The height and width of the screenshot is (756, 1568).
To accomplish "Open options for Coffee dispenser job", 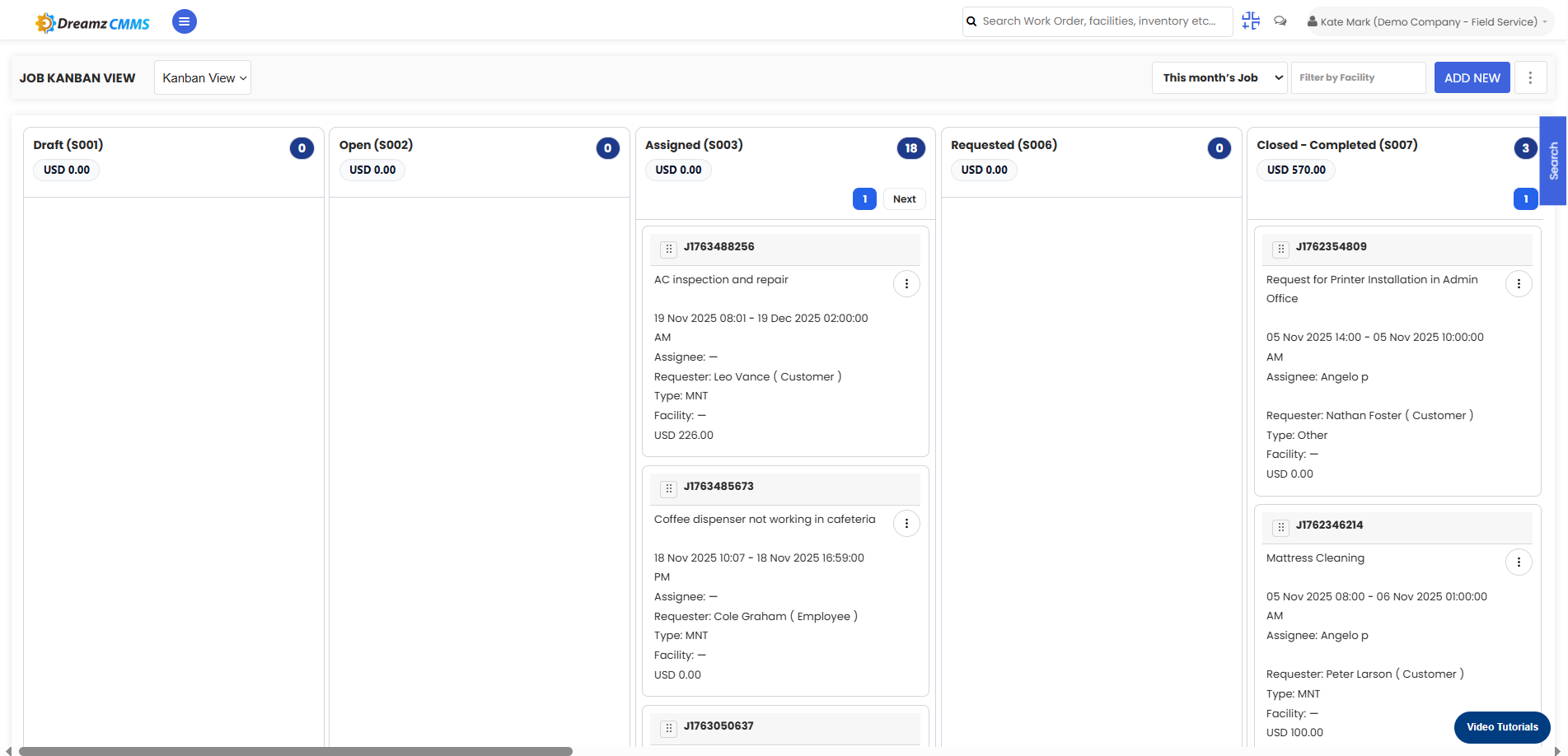I will [906, 523].
